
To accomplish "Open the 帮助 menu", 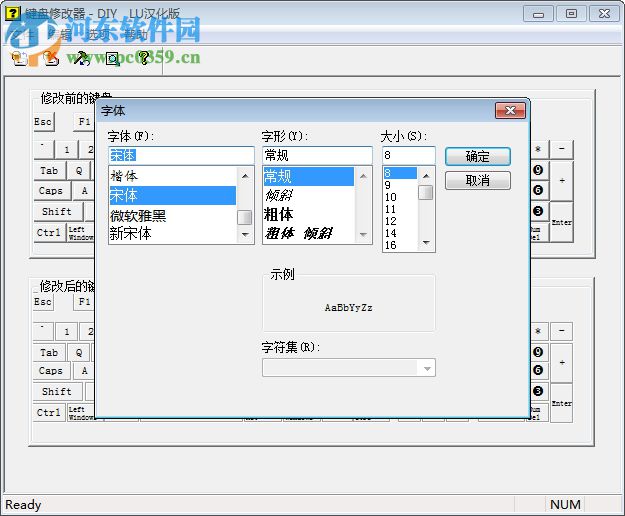I will click(135, 35).
